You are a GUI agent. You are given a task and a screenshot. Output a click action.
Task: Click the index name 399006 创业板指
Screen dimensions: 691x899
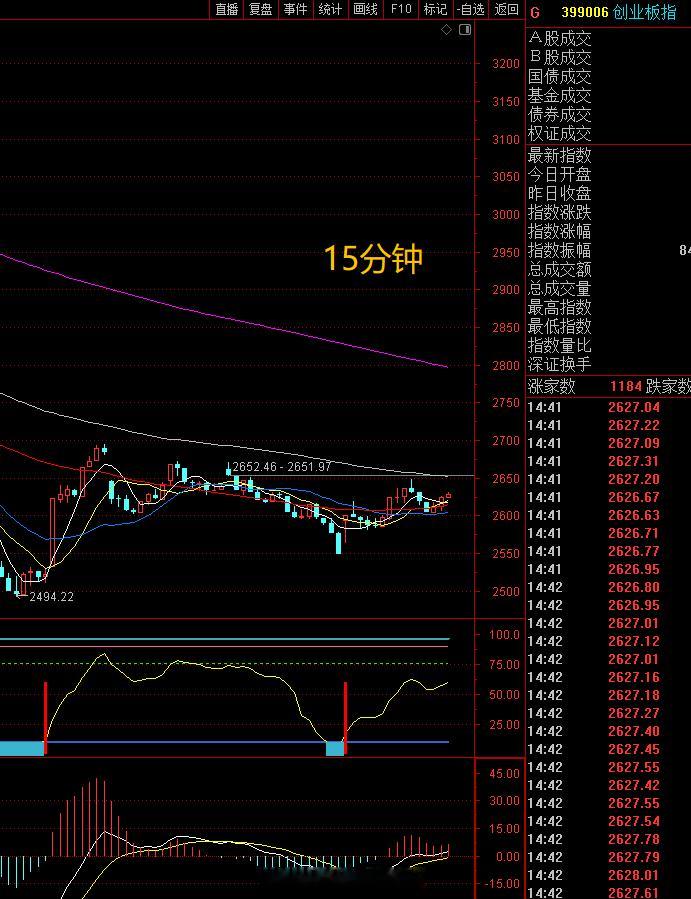tap(619, 12)
